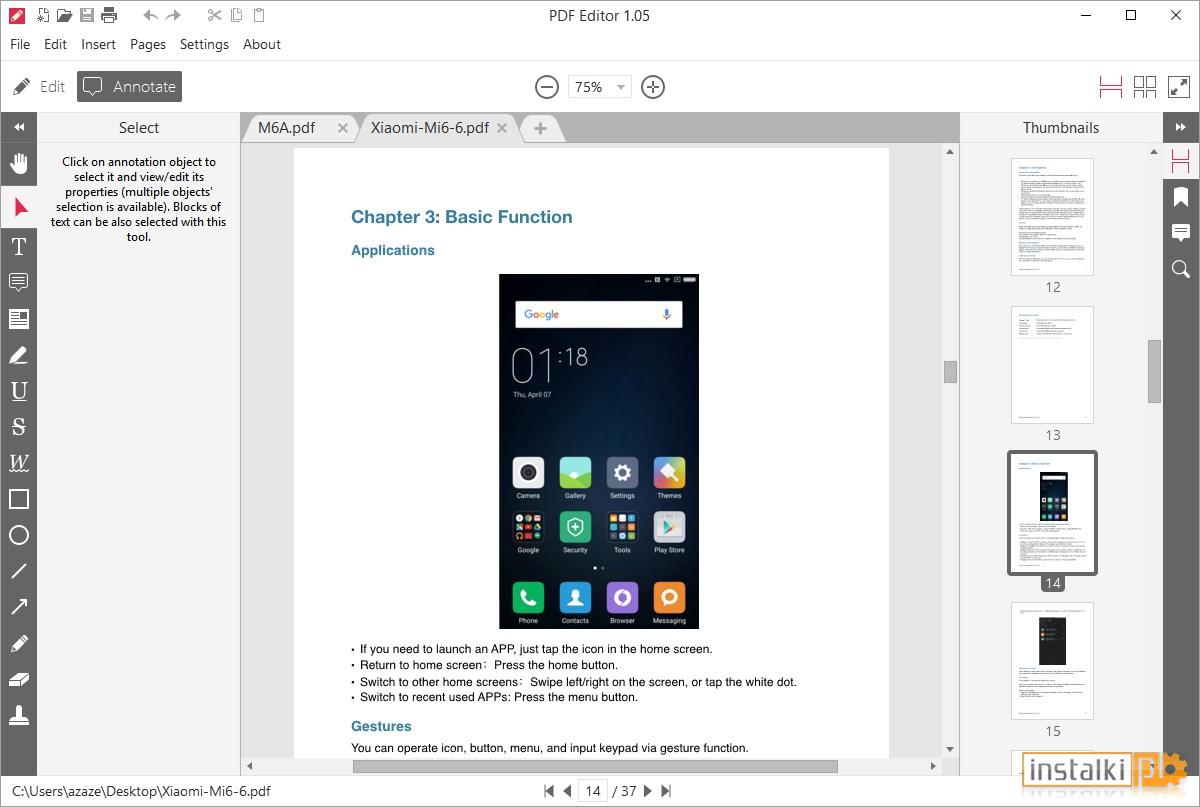Click the page number field showing 14
1200x807 pixels.
coord(593,791)
